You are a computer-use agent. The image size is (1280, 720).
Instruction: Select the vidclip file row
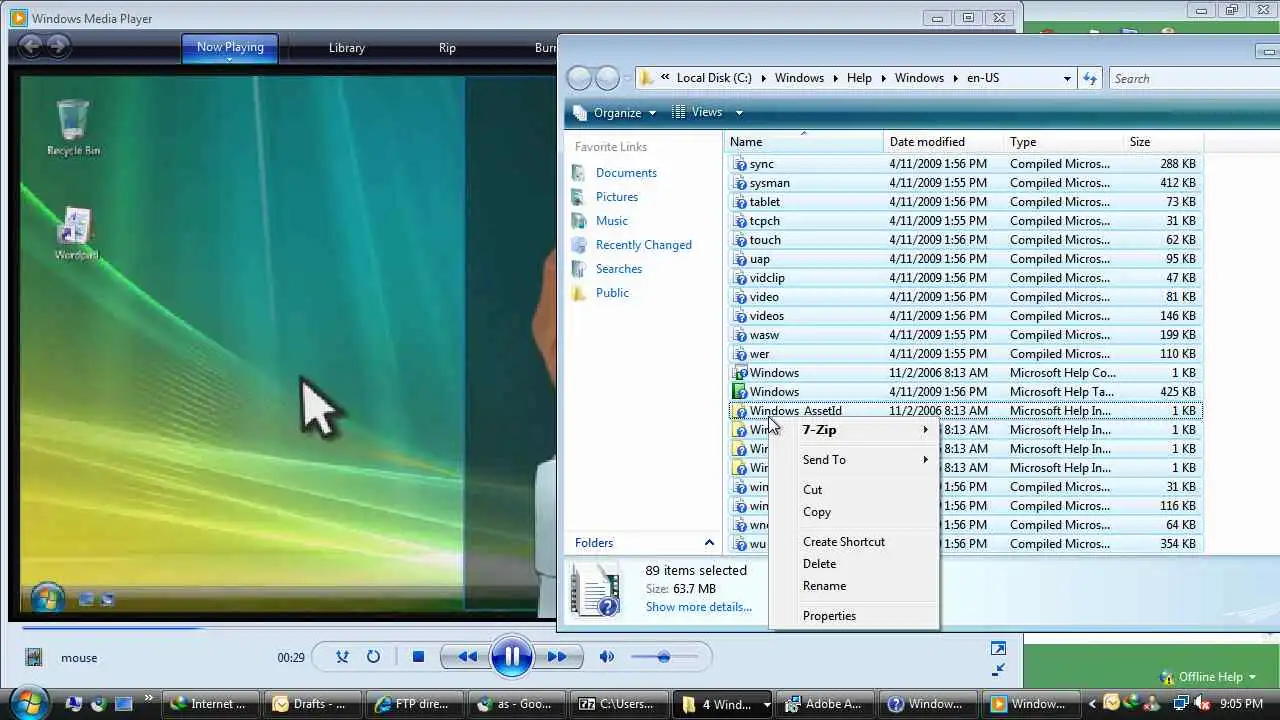965,278
